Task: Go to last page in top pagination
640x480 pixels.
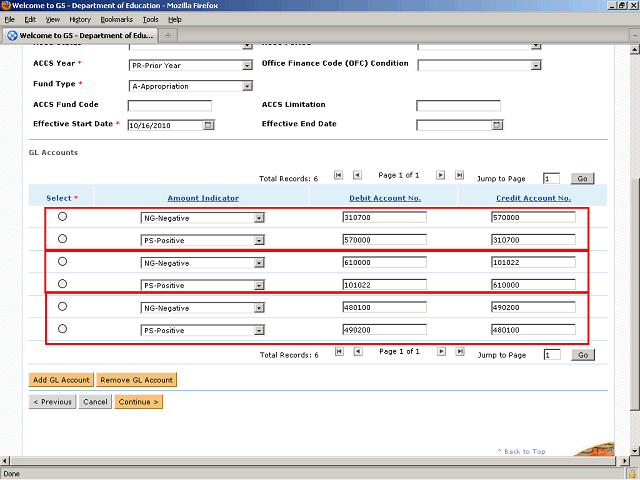Action: (x=459, y=174)
